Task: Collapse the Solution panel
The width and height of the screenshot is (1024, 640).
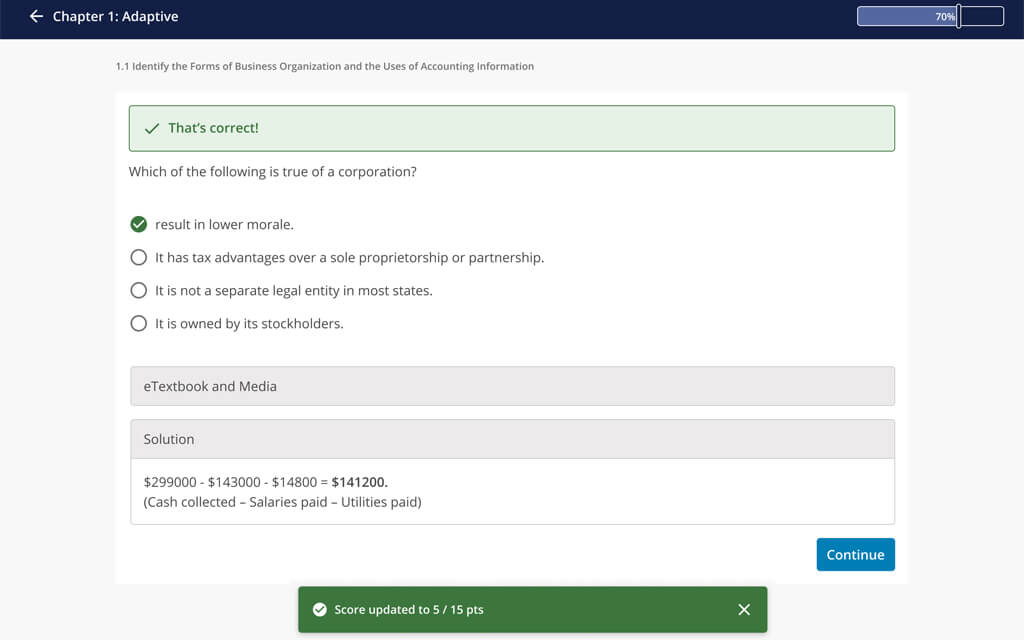Action: coord(512,438)
